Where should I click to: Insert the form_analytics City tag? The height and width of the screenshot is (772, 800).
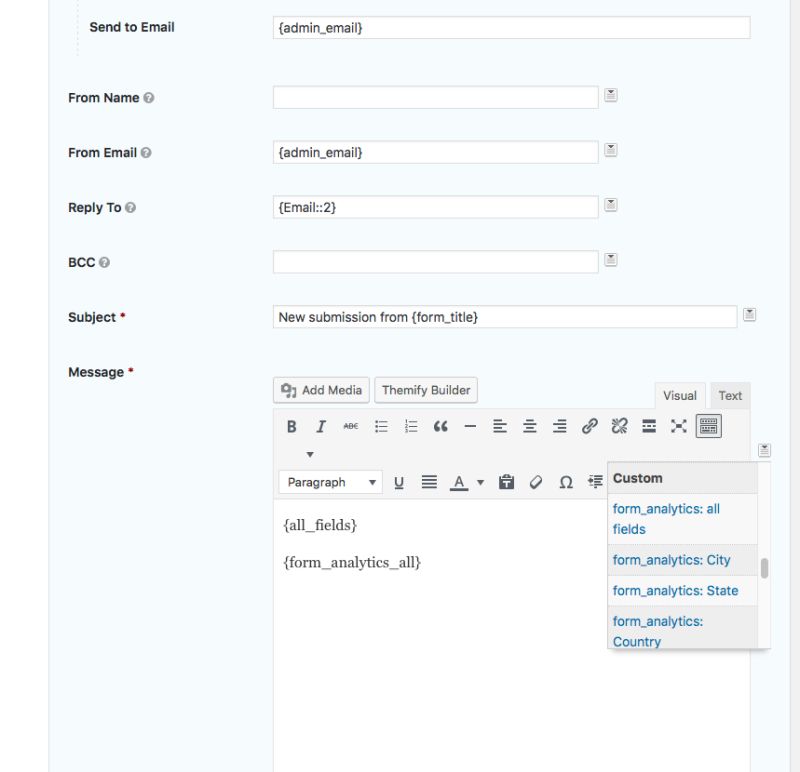click(668, 560)
